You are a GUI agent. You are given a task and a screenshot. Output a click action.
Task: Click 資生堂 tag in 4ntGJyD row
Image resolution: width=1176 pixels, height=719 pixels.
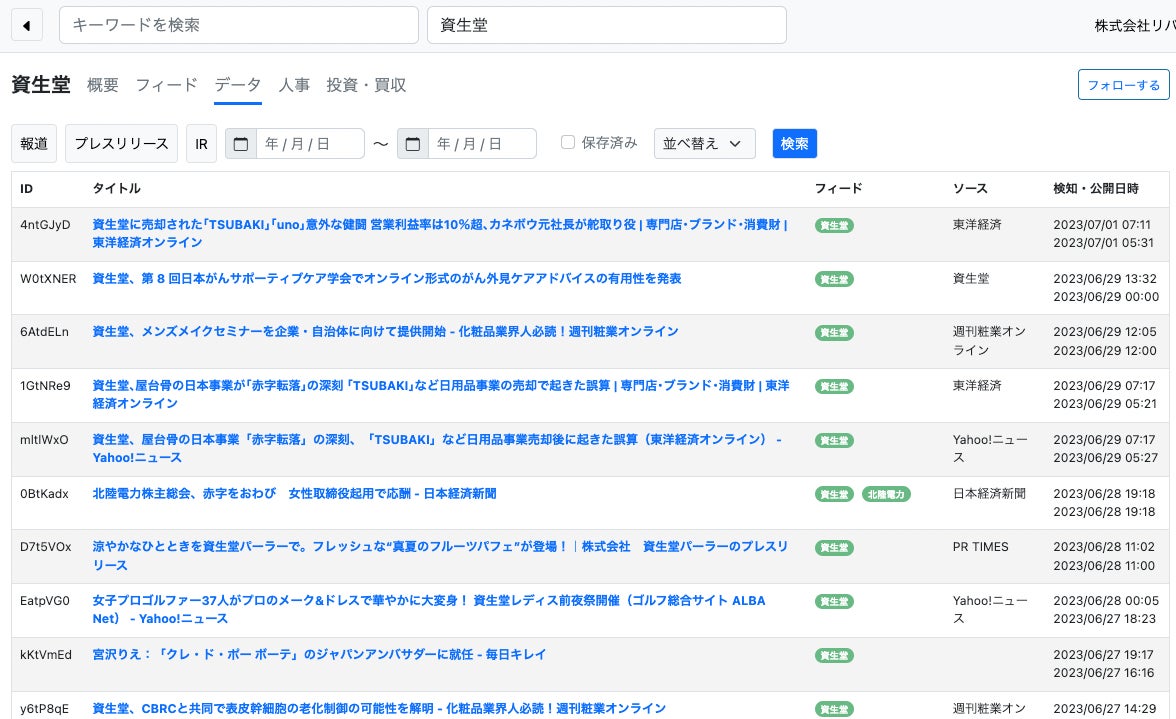834,226
